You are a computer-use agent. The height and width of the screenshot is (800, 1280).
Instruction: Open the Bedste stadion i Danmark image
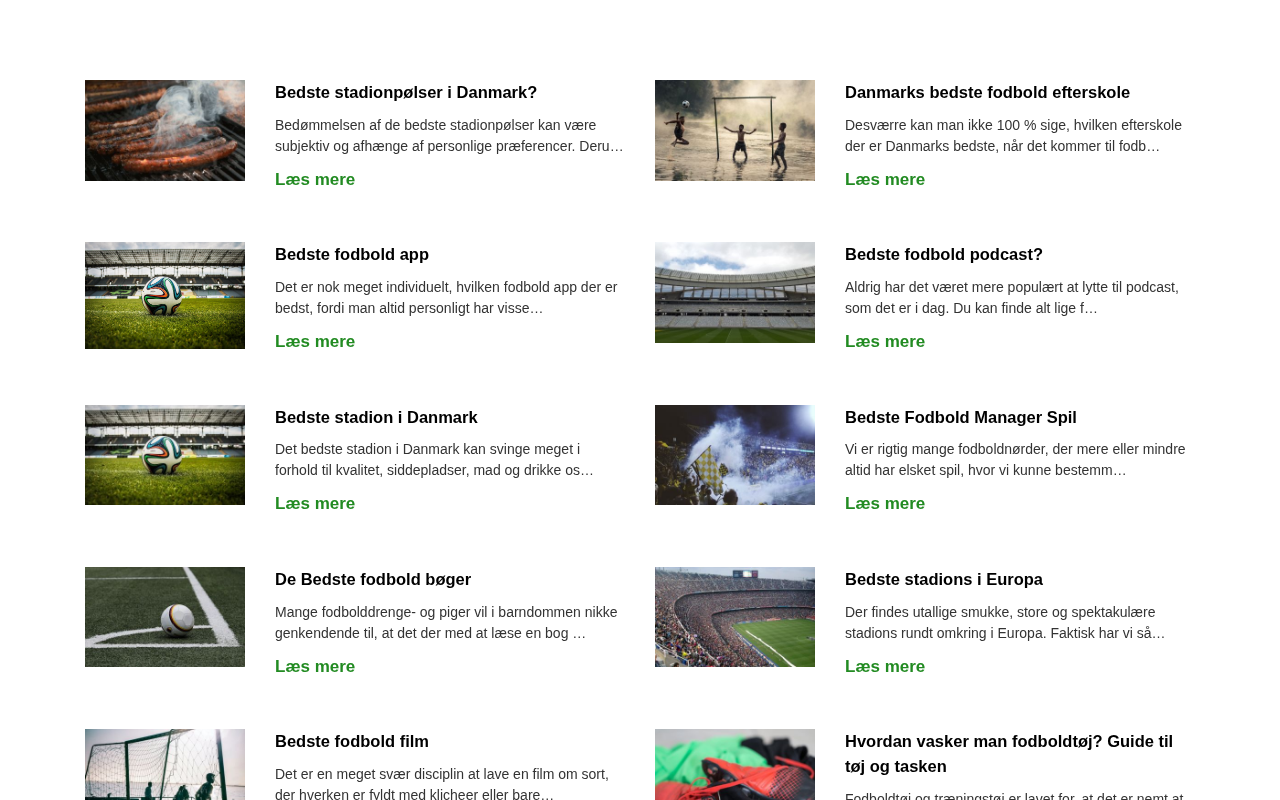(x=165, y=455)
